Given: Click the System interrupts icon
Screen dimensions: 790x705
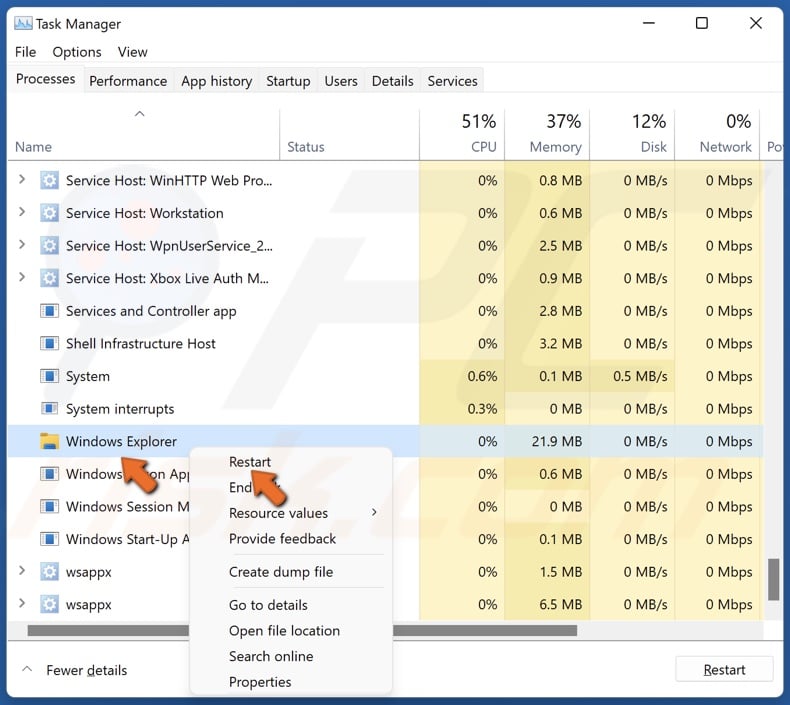Looking at the screenshot, I should [49, 409].
